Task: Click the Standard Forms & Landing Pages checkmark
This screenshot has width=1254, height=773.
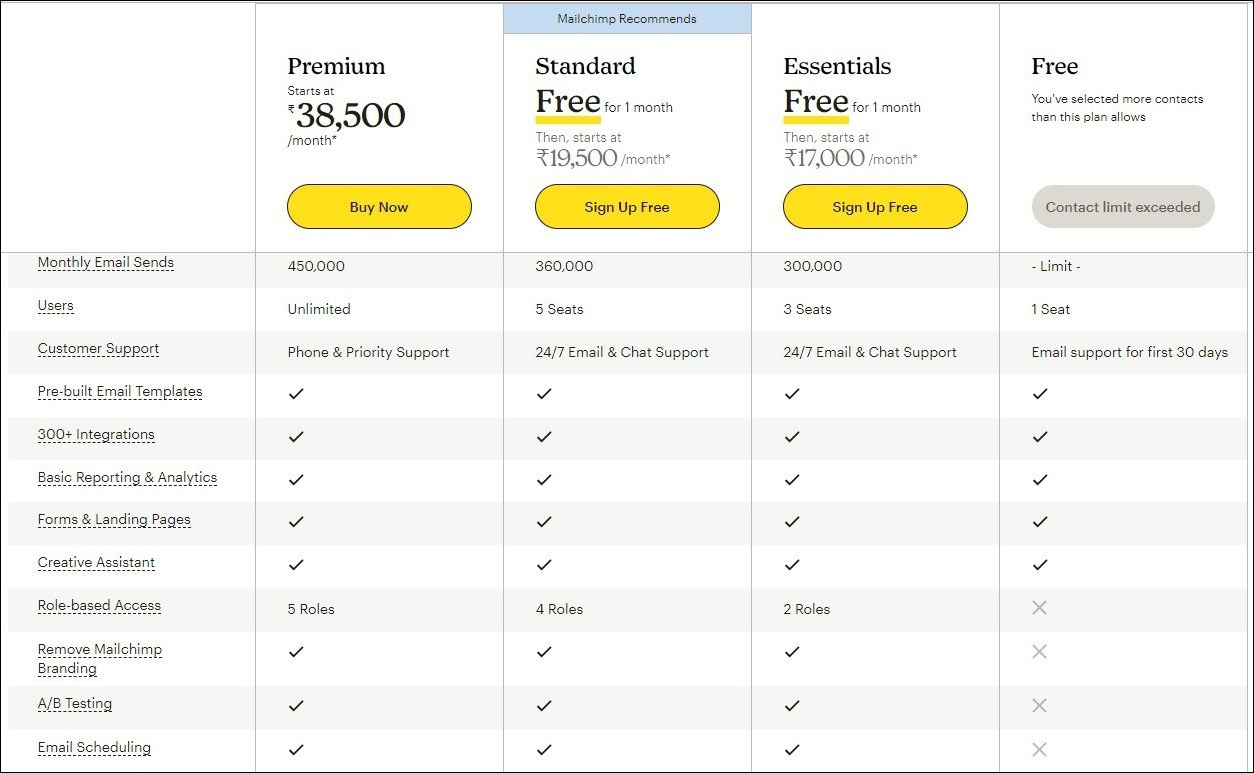Action: click(x=544, y=522)
